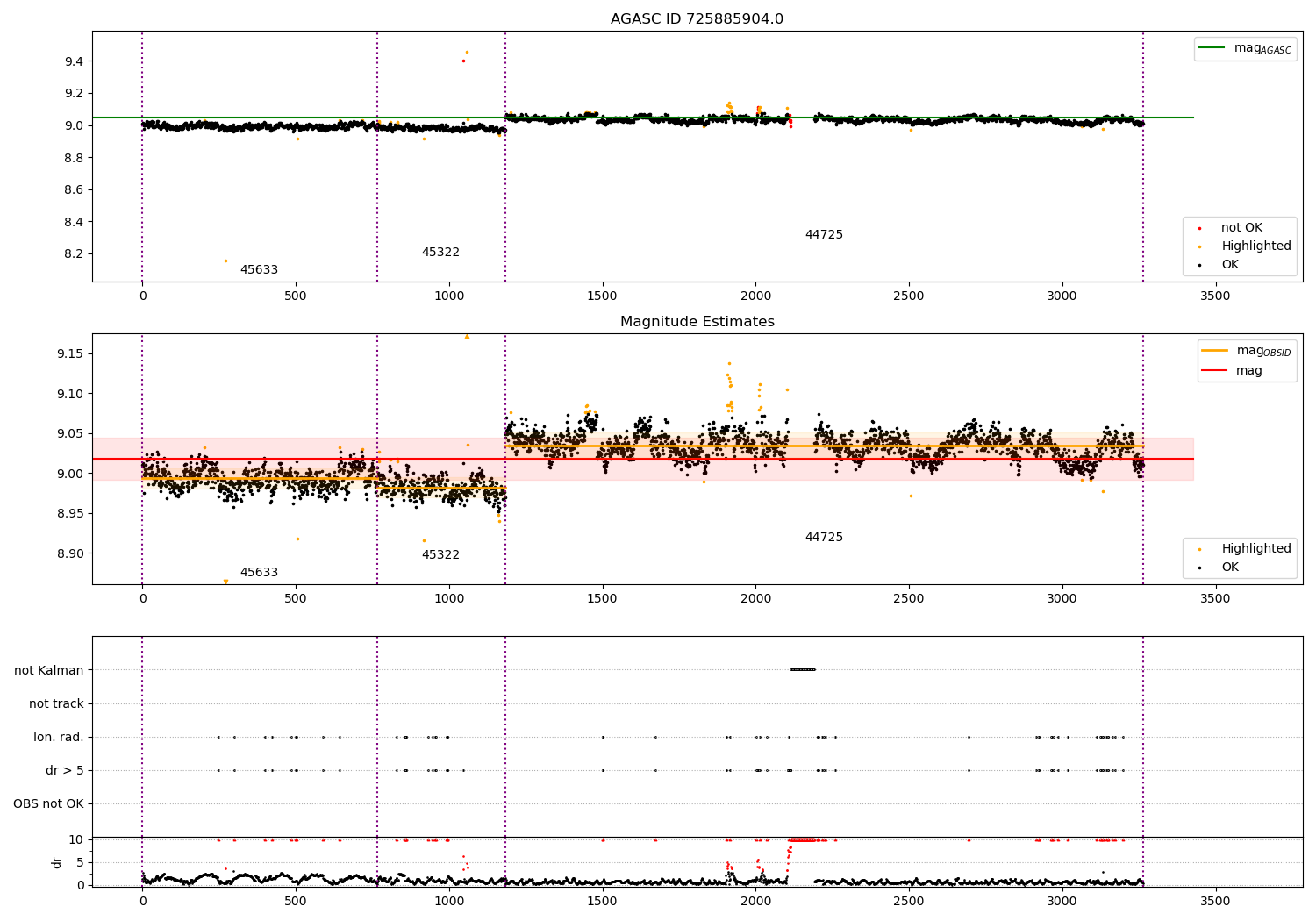Click obsid label 44725 in top plot
This screenshot has width=1316, height=921.
pyautogui.click(x=824, y=234)
